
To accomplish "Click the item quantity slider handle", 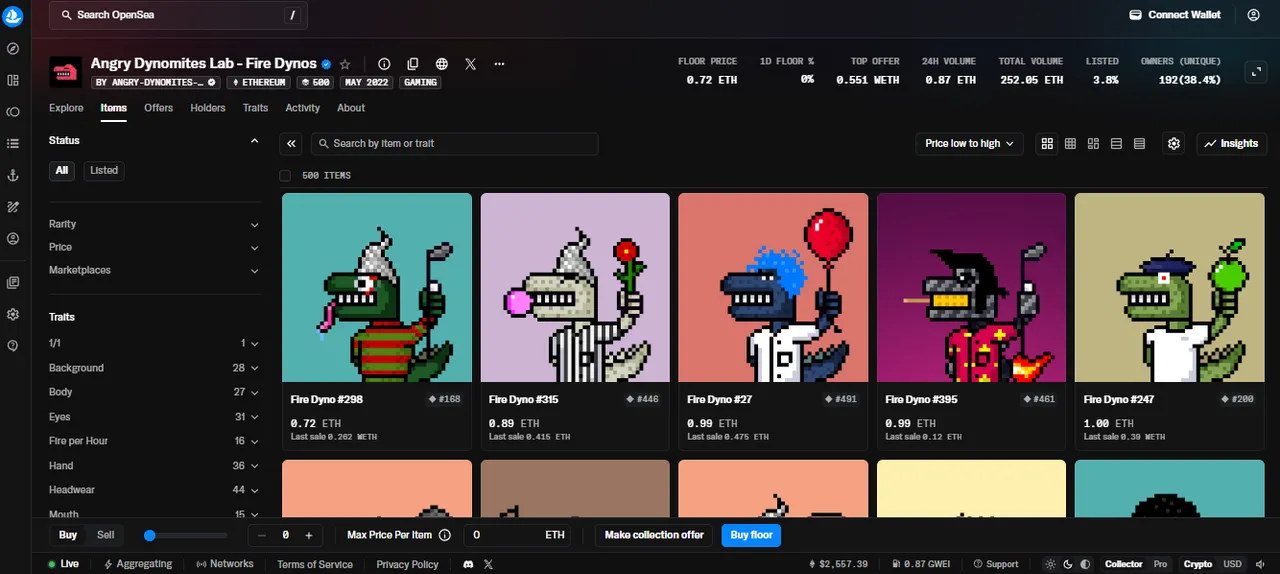I will pos(150,536).
